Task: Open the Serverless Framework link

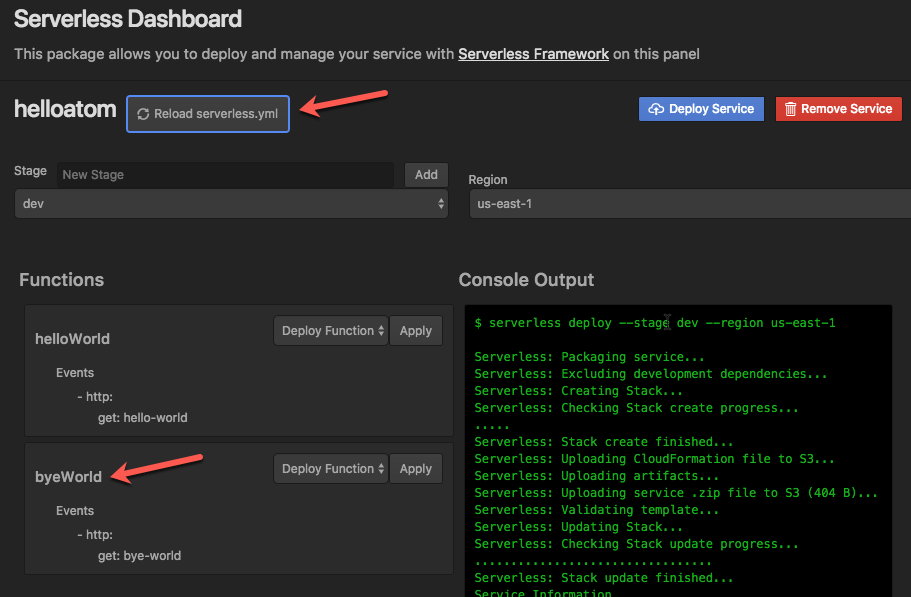Action: [x=533, y=55]
